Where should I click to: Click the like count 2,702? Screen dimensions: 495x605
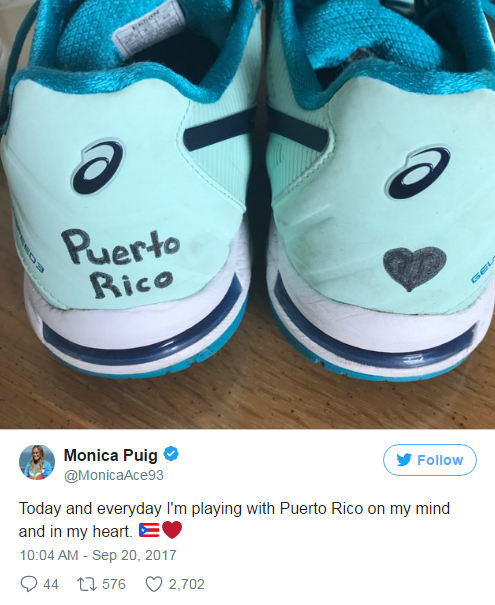(186, 584)
